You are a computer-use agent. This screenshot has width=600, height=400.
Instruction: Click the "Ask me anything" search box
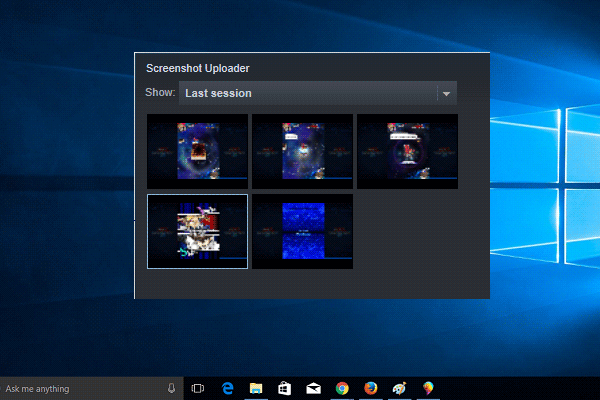(80, 388)
